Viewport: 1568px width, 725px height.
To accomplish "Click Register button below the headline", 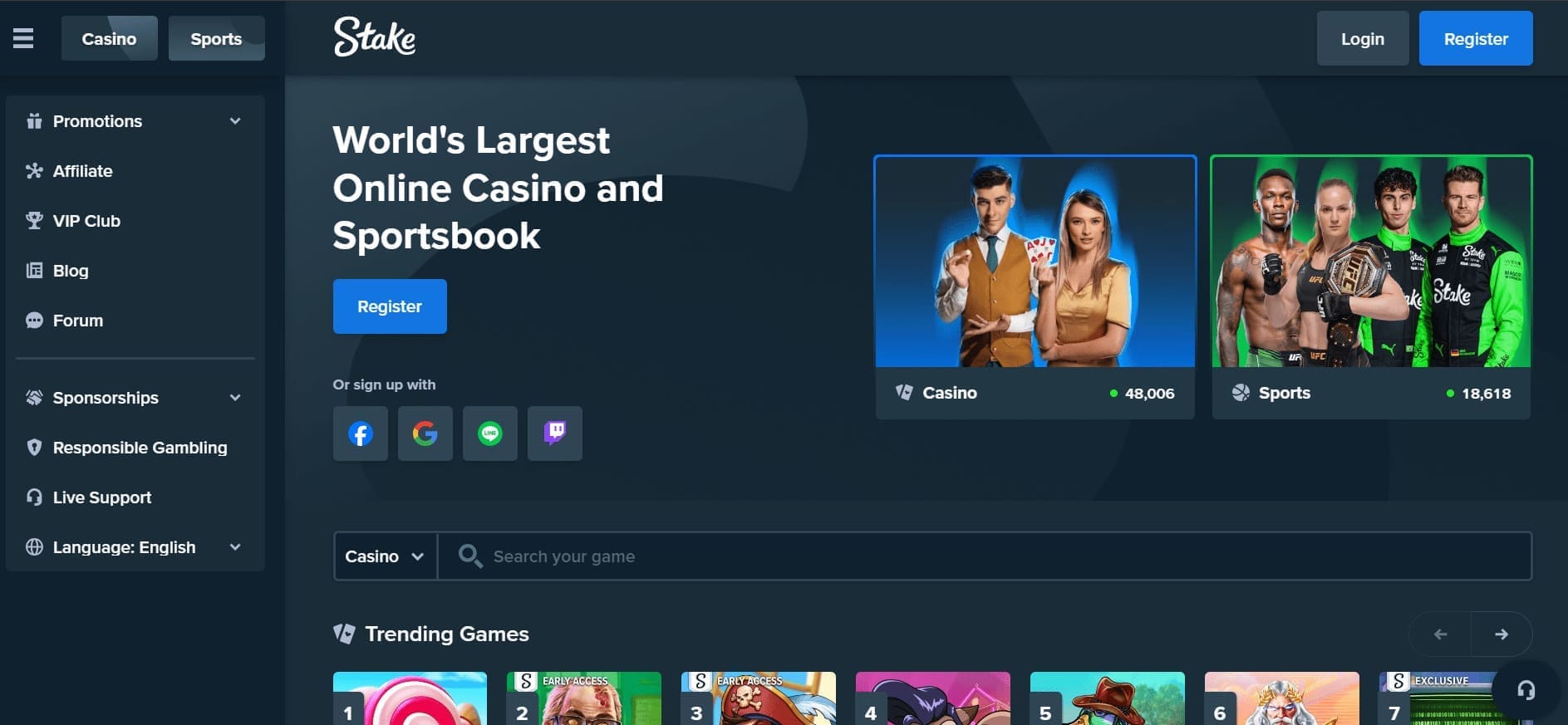I will [x=390, y=306].
